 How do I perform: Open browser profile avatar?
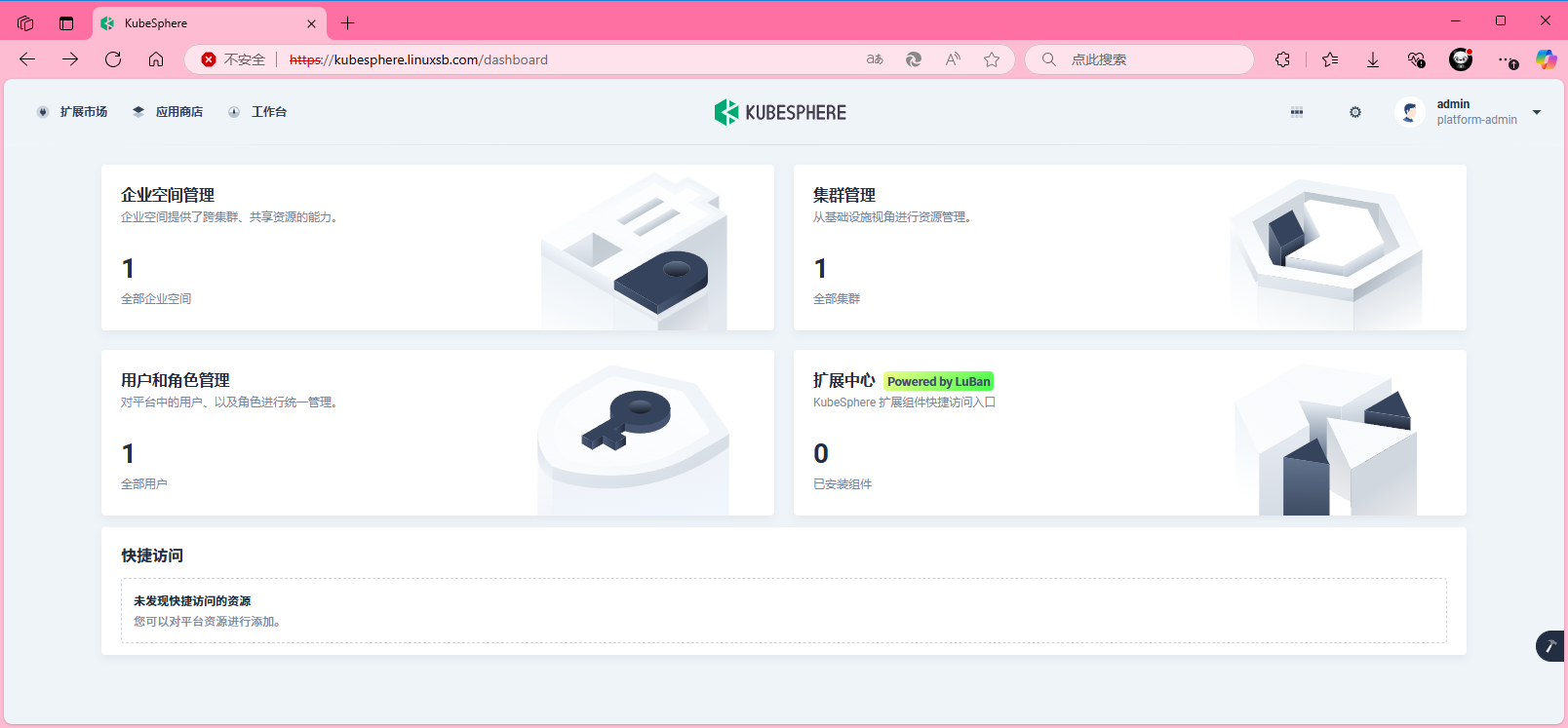pyautogui.click(x=1461, y=59)
